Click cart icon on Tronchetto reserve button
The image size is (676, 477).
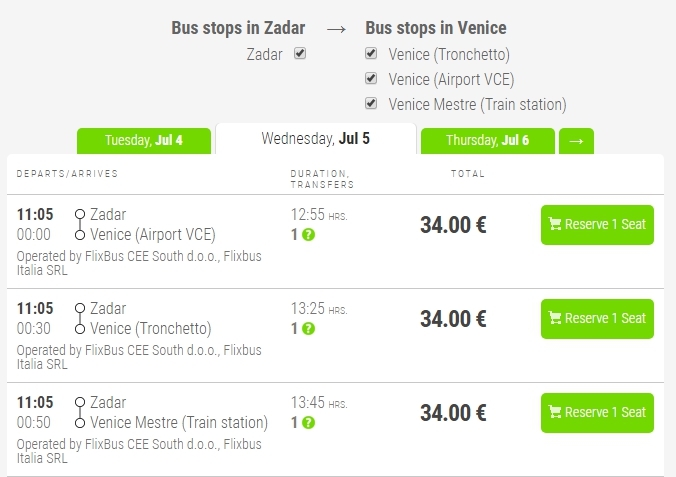[555, 319]
